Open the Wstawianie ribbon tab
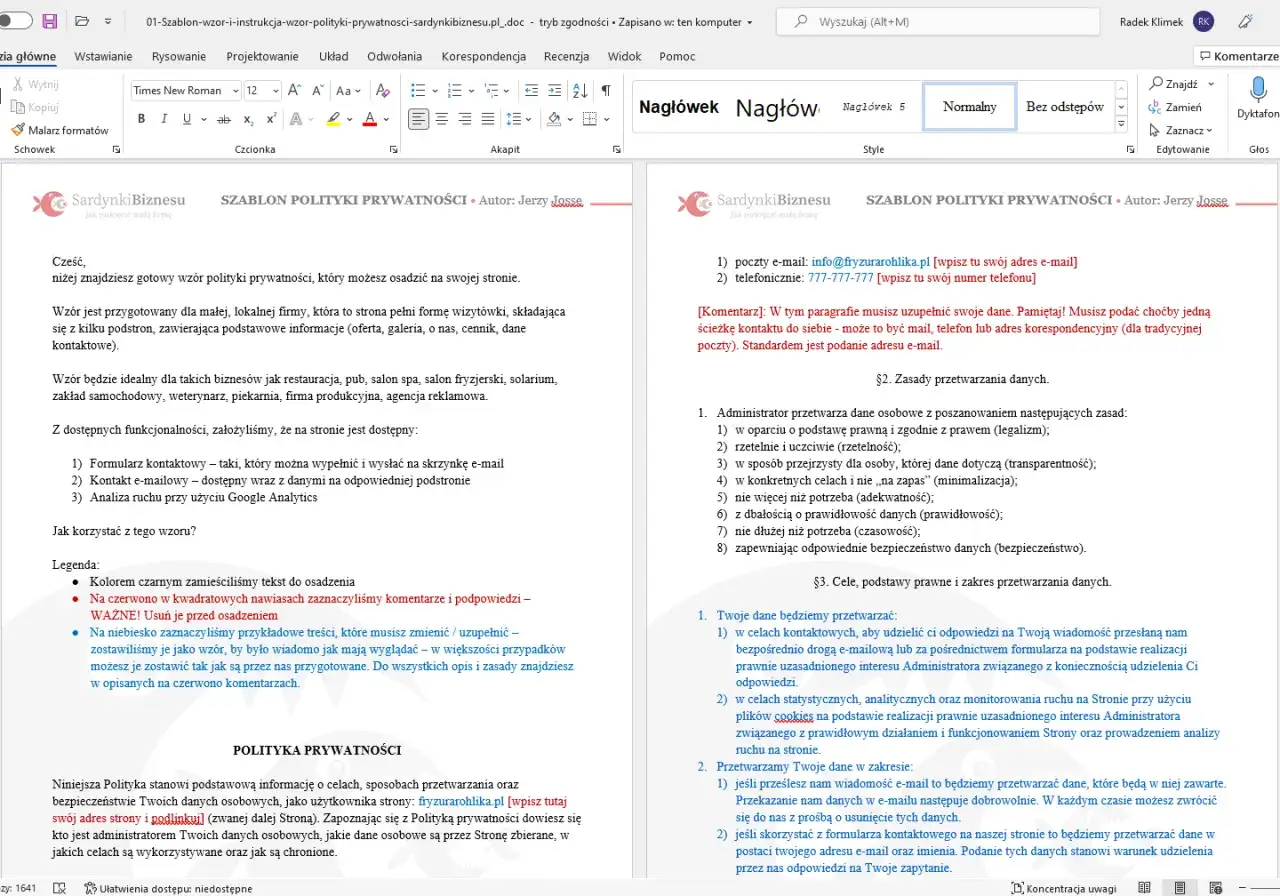The width and height of the screenshot is (1280, 896). click(103, 56)
